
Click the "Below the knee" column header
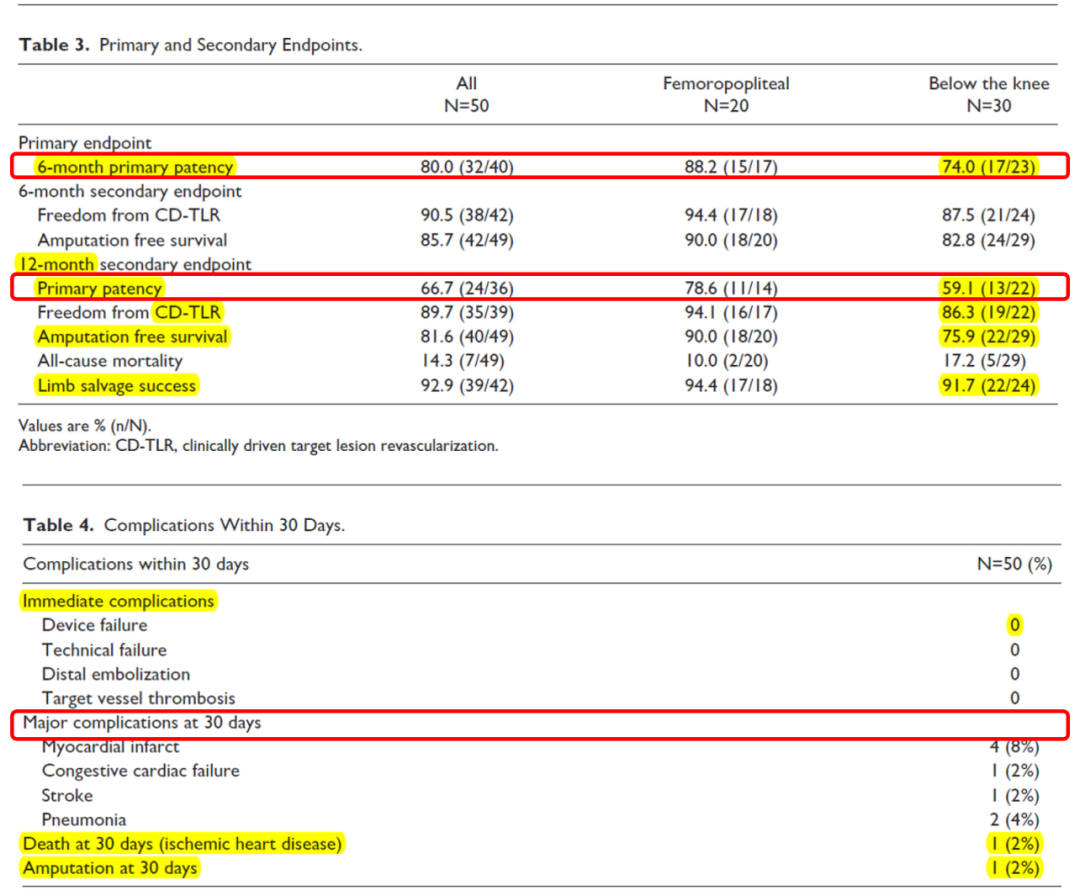[988, 83]
